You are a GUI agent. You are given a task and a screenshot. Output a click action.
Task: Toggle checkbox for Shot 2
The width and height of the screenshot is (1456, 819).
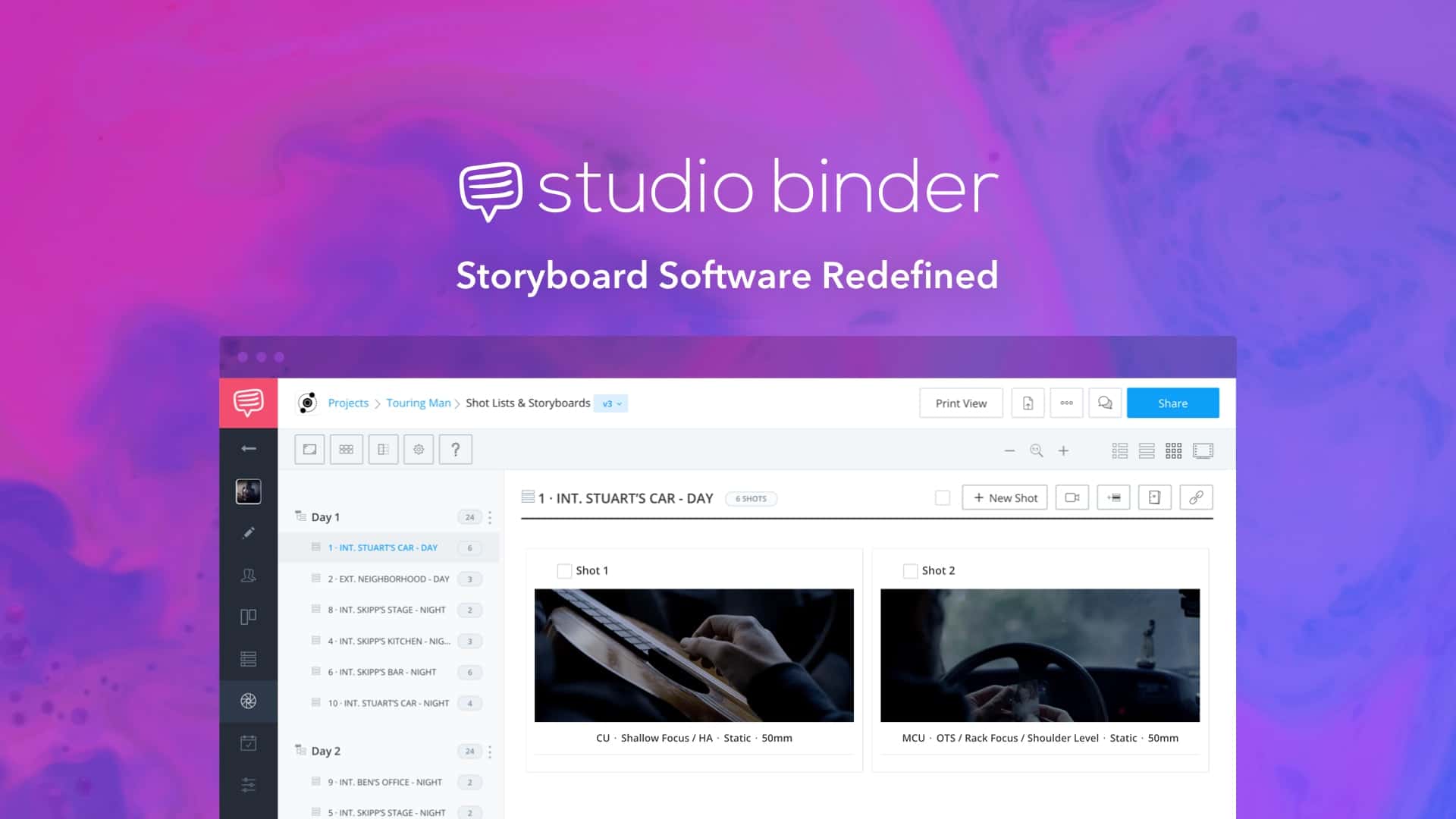tap(909, 570)
